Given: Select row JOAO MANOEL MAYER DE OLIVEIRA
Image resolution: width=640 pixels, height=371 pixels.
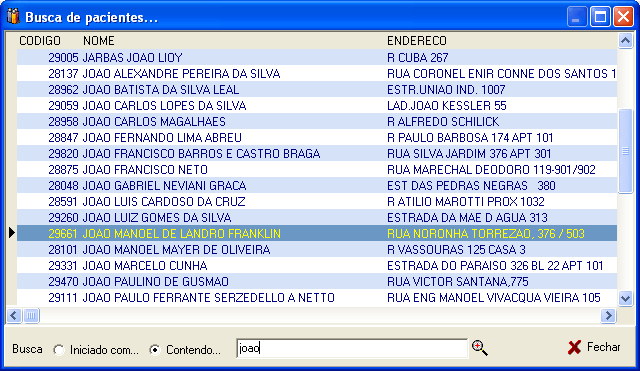Looking at the screenshot, I should [317, 249].
